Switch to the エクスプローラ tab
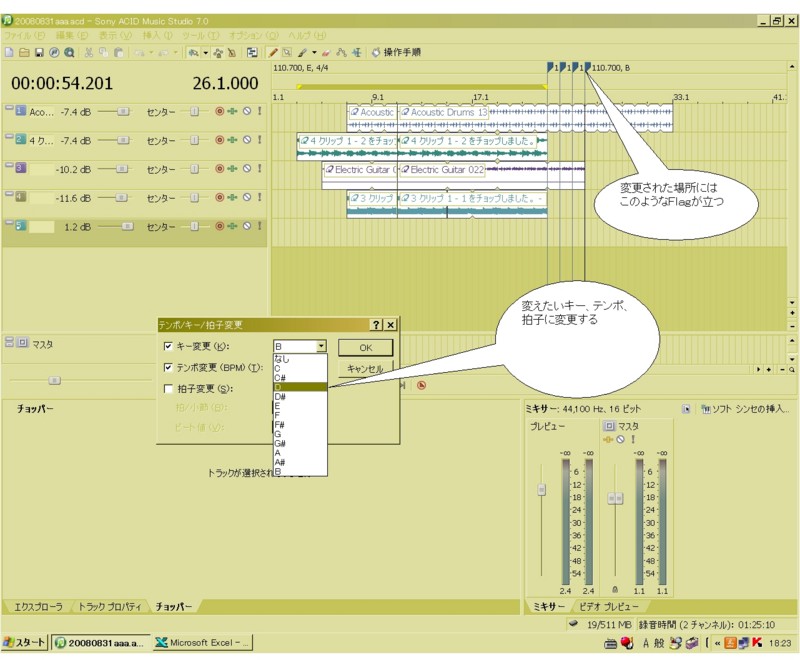The height and width of the screenshot is (660, 800). (38, 606)
